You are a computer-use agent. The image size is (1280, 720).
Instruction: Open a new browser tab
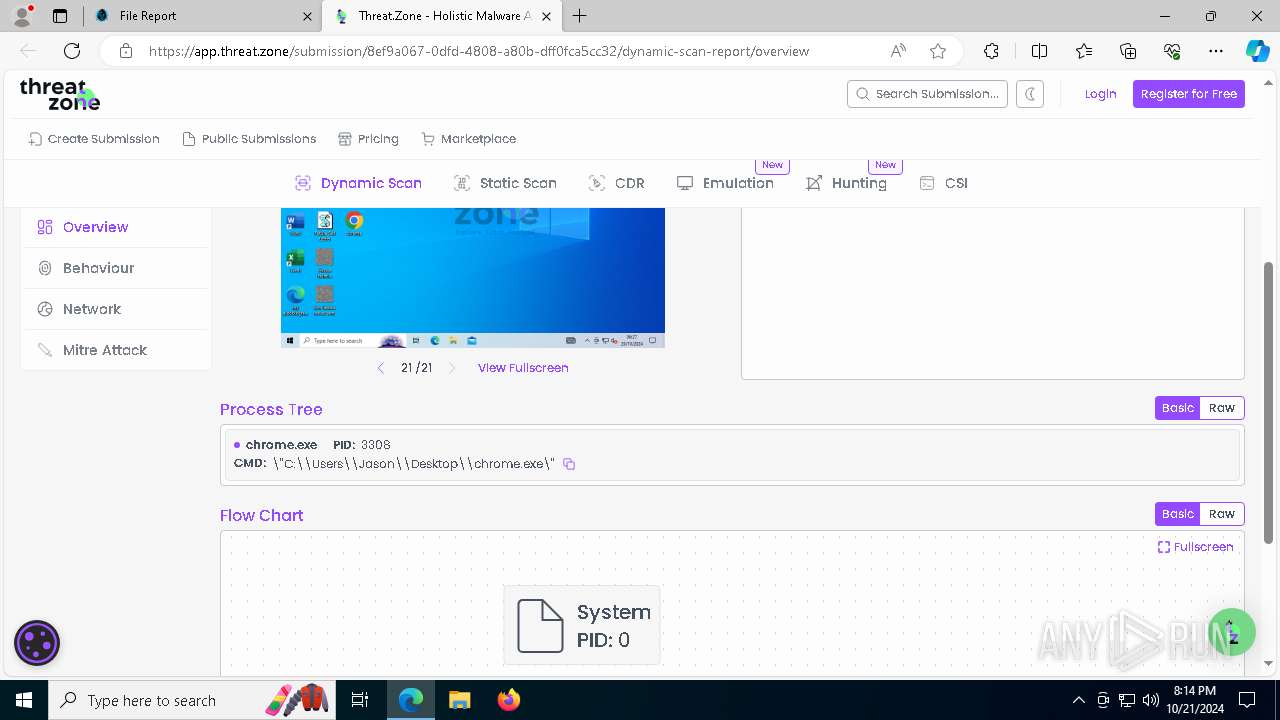[579, 16]
